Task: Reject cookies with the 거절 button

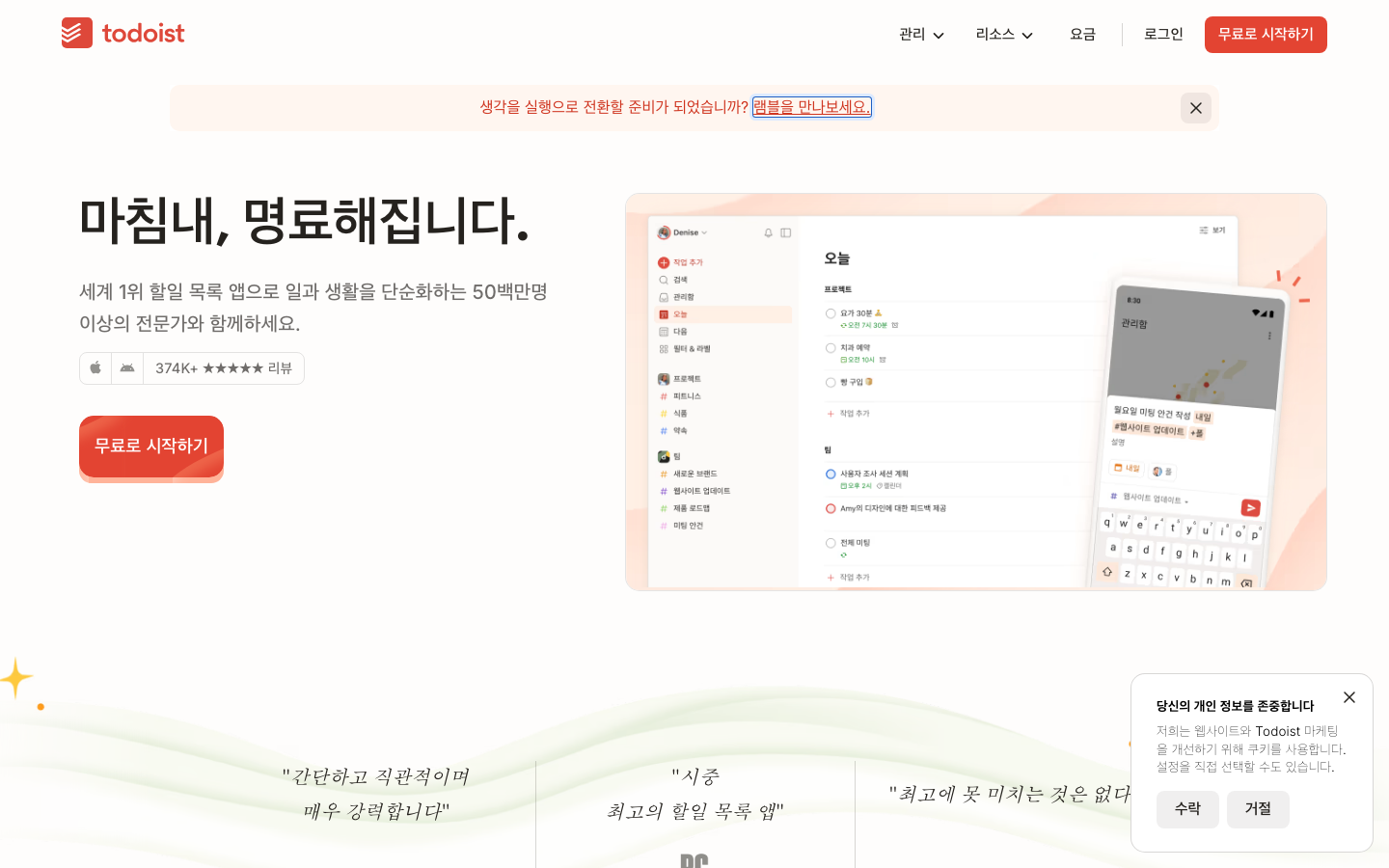Action: tap(1258, 809)
